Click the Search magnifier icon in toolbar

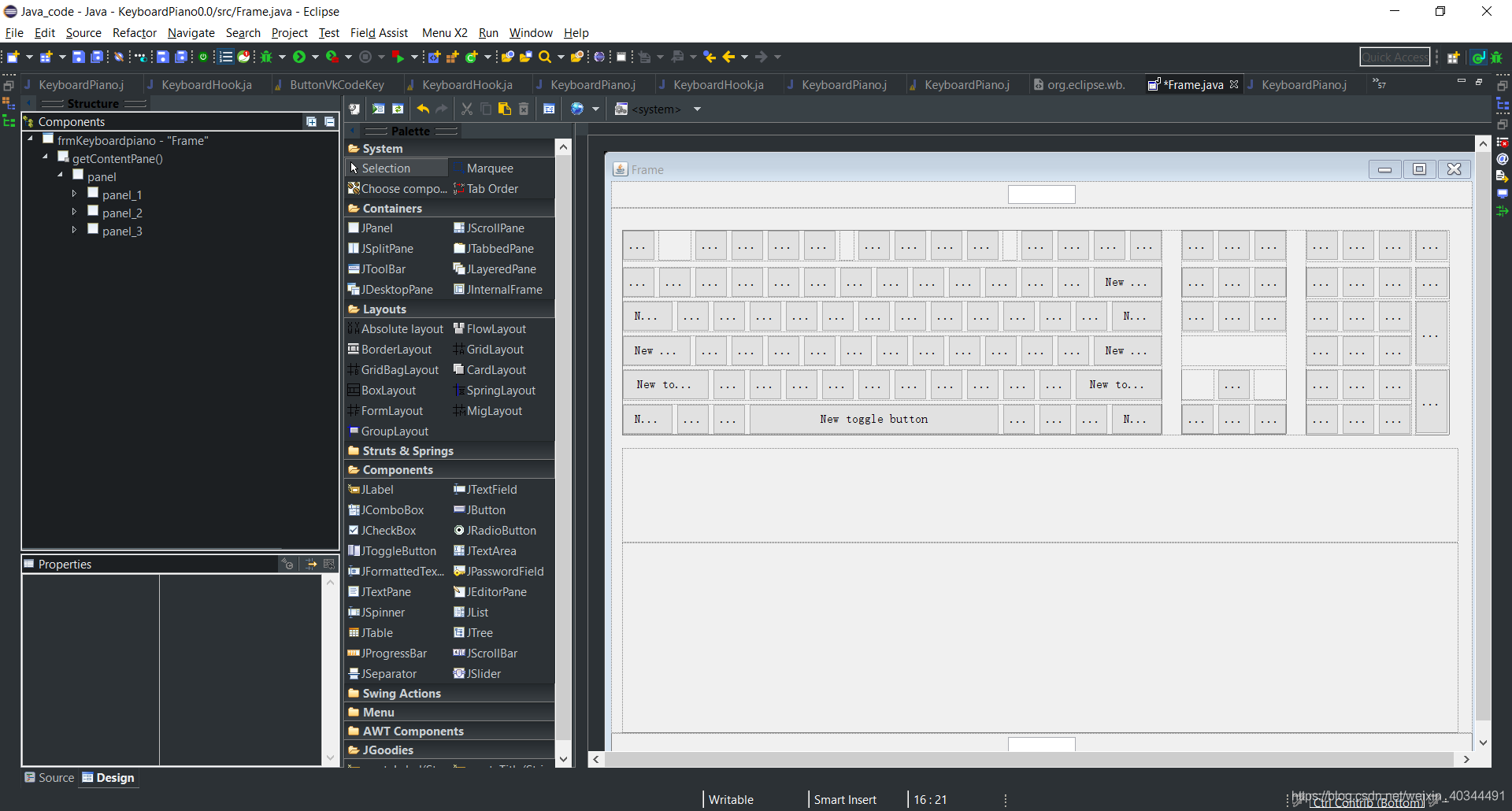point(545,57)
